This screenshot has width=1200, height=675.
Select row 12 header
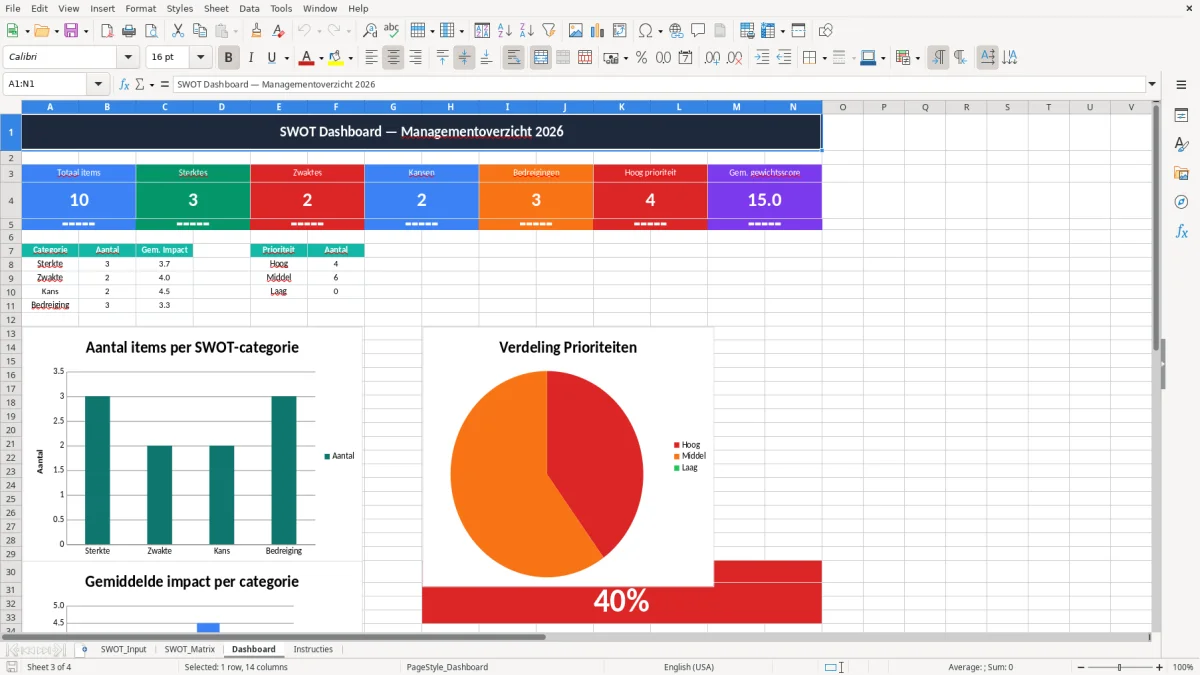click(x=10, y=319)
